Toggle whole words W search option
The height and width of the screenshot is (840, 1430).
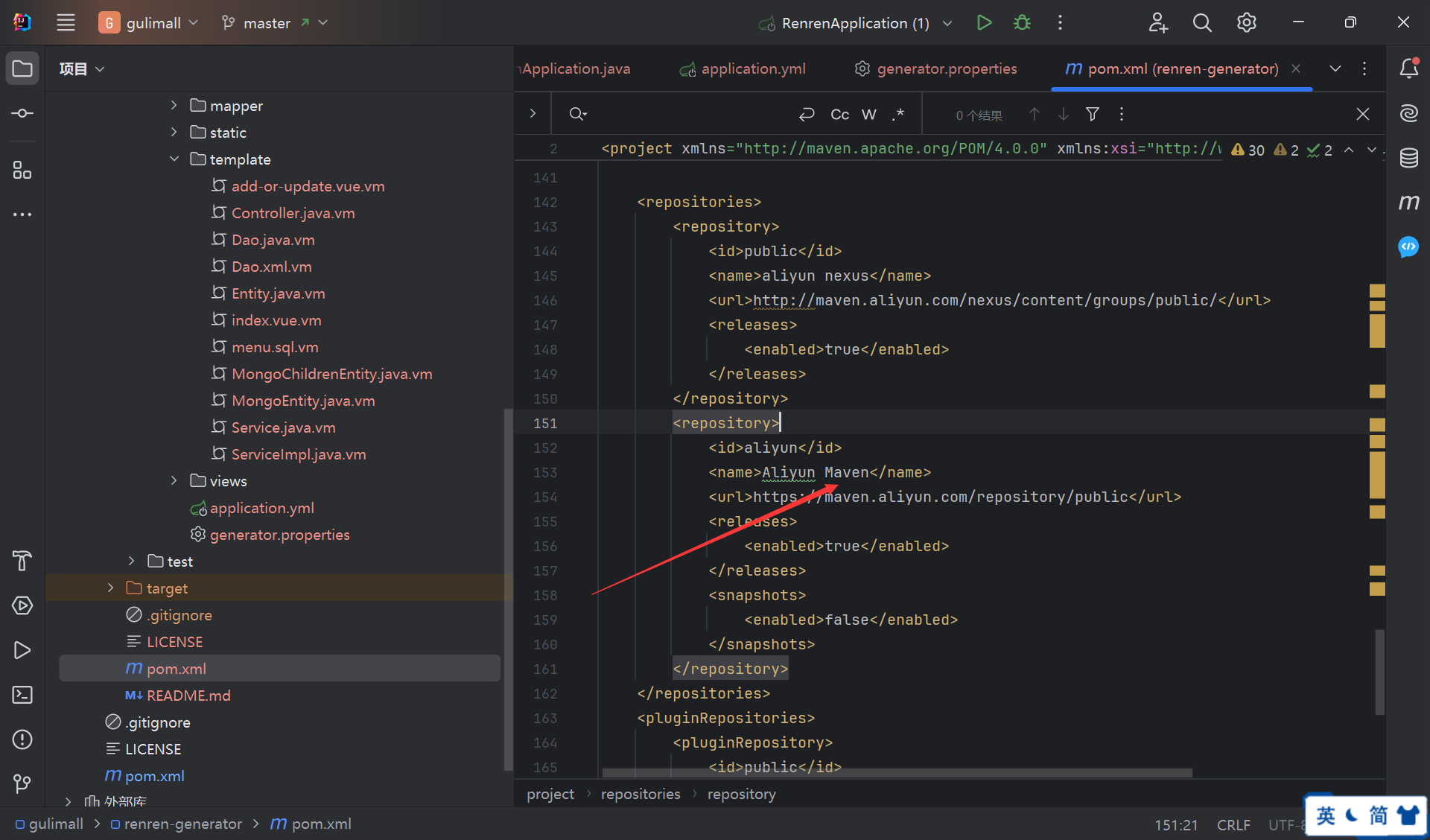pos(868,114)
